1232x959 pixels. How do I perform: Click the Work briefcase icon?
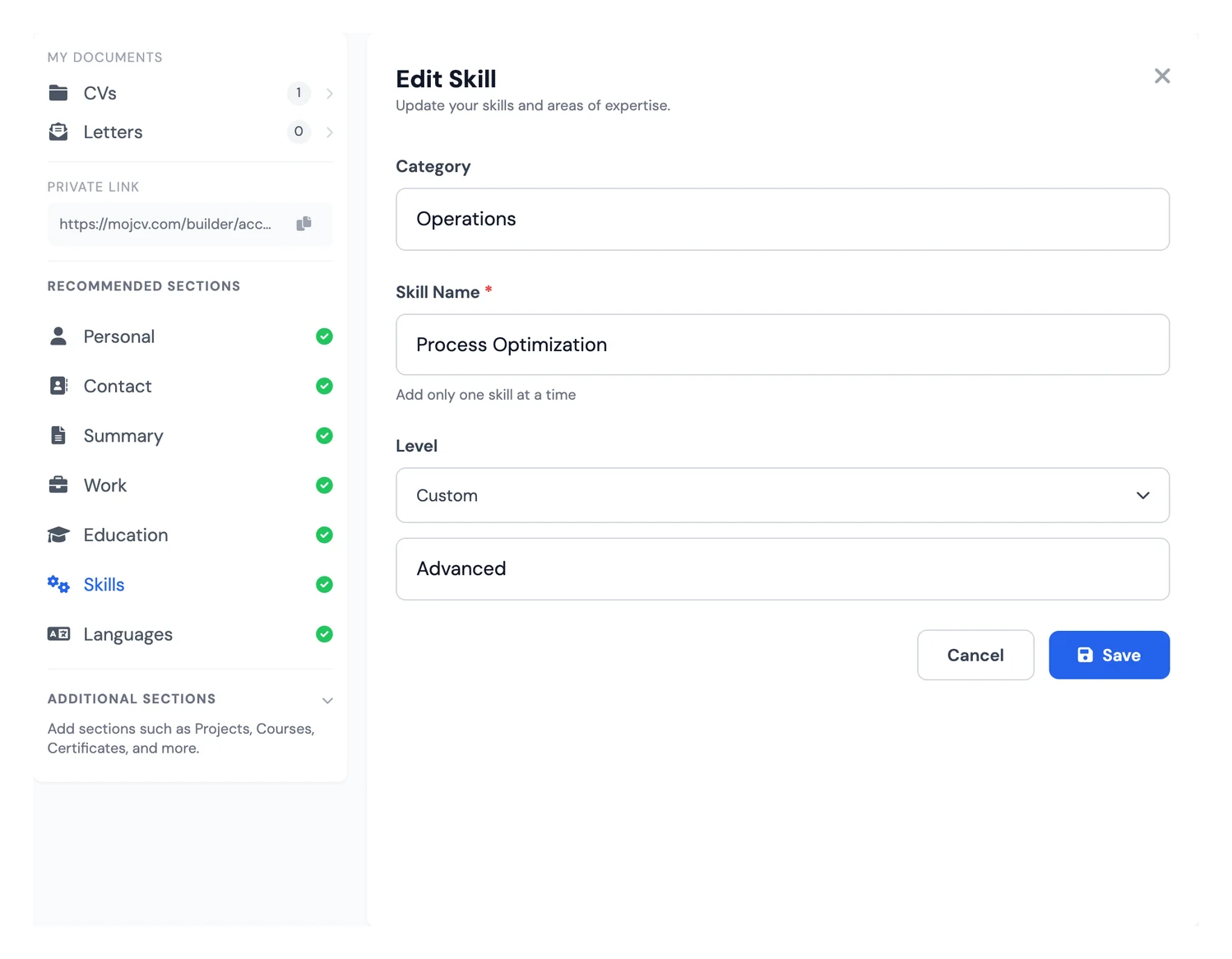click(58, 485)
